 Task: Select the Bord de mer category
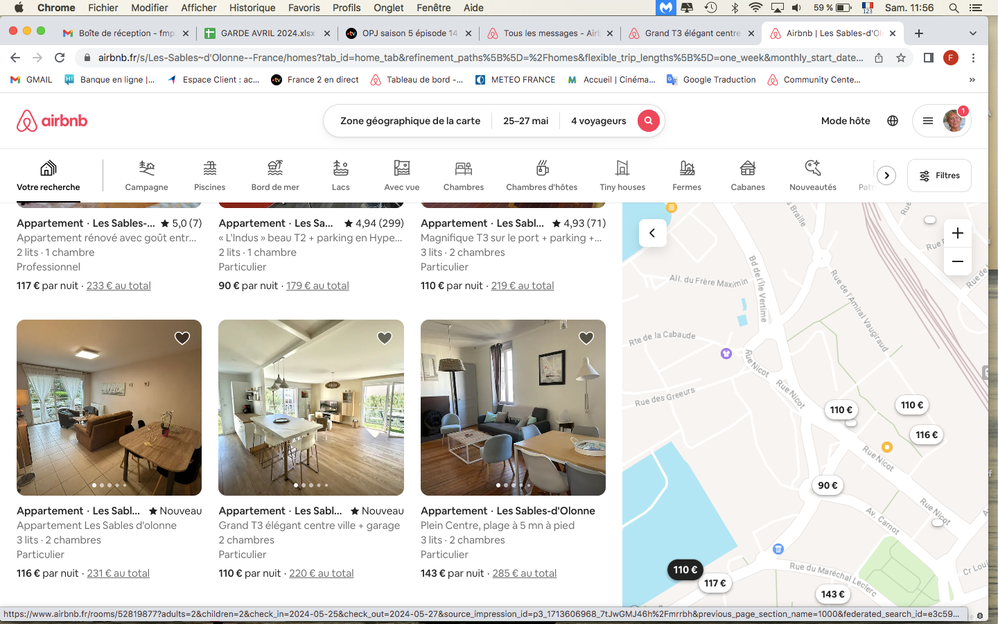(275, 169)
